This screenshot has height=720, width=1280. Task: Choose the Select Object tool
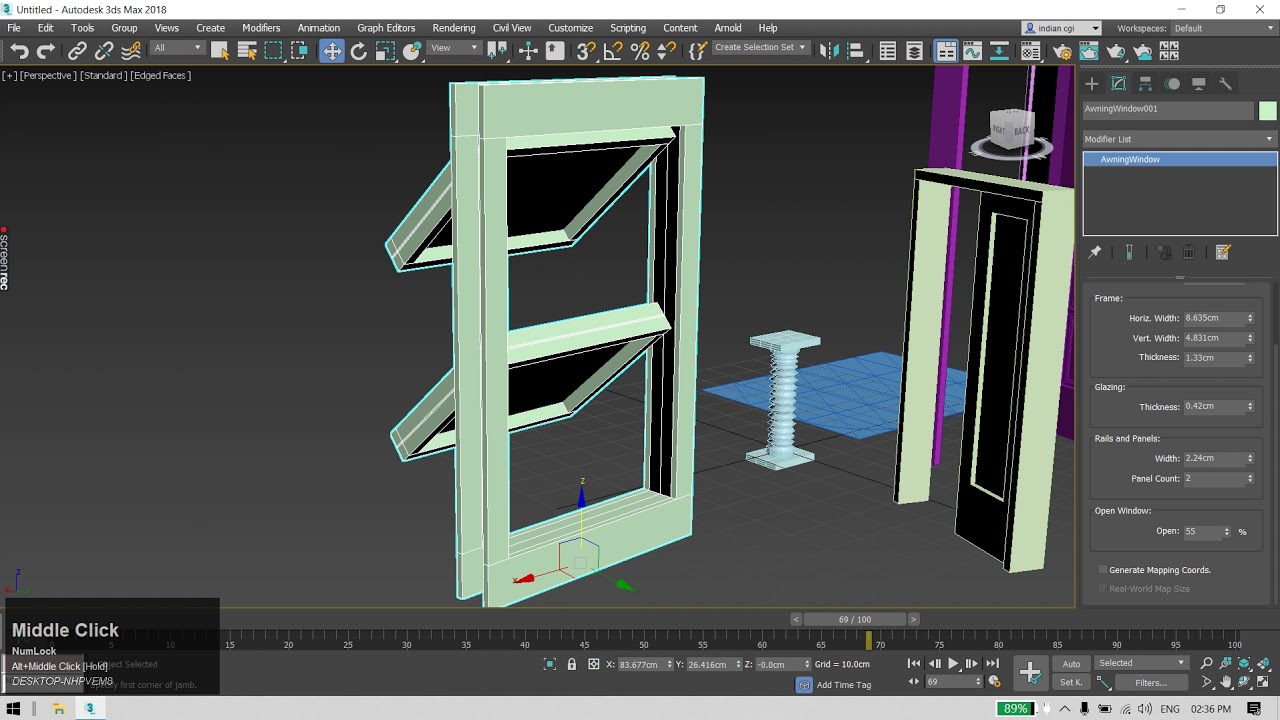220,51
